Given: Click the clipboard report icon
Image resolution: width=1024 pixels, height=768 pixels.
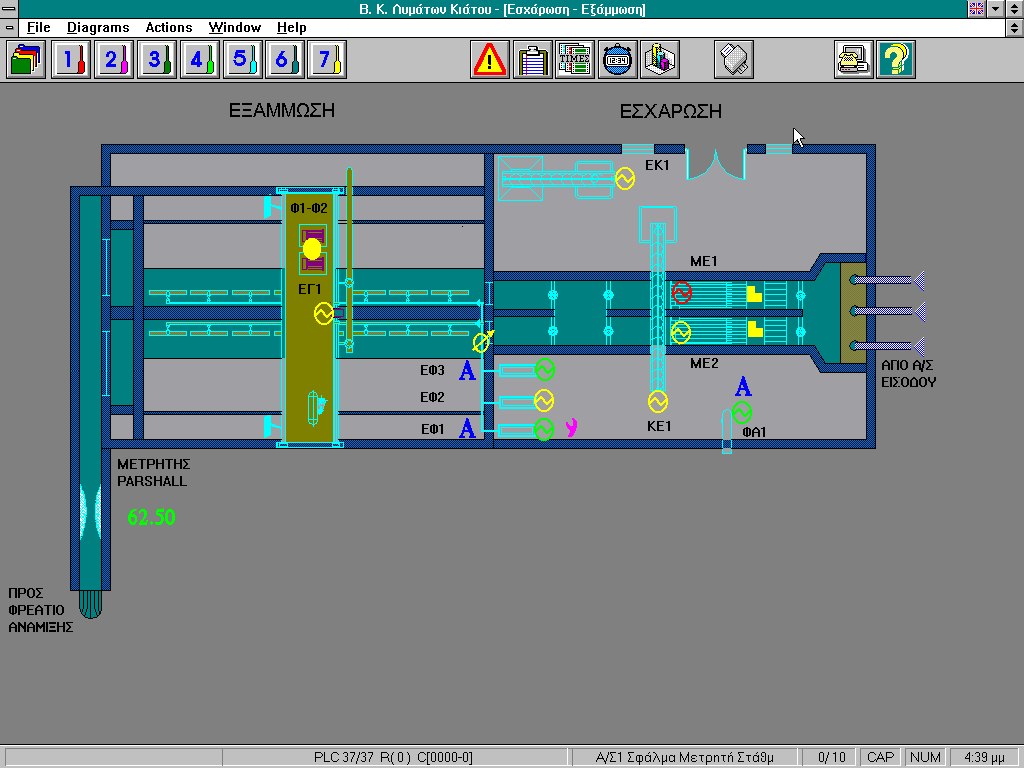Looking at the screenshot, I should (533, 60).
